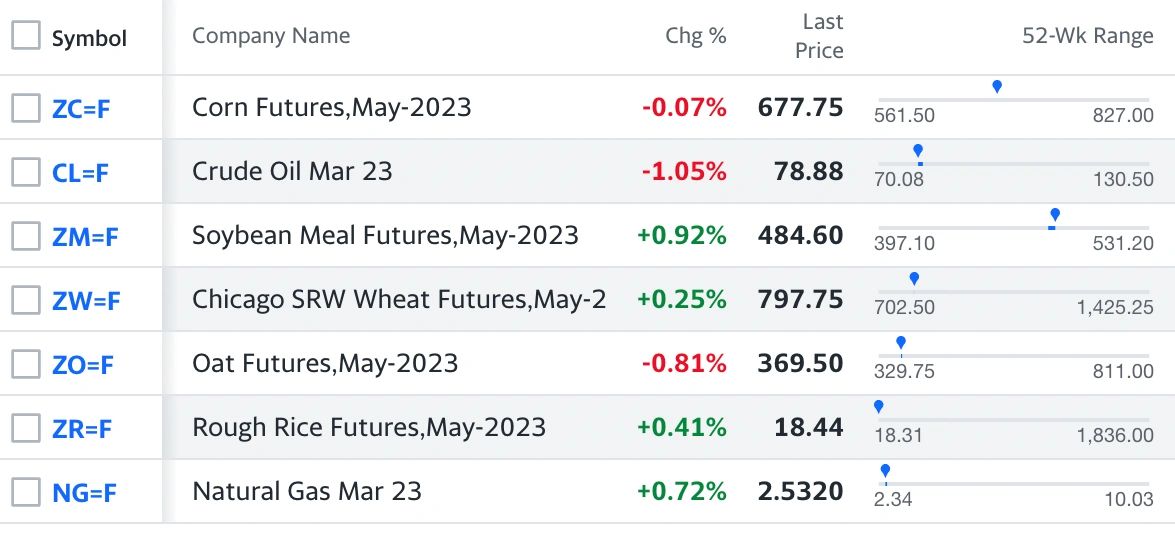
Task: Click the 52-Wk Range marker for Corn Futures
Action: click(997, 87)
